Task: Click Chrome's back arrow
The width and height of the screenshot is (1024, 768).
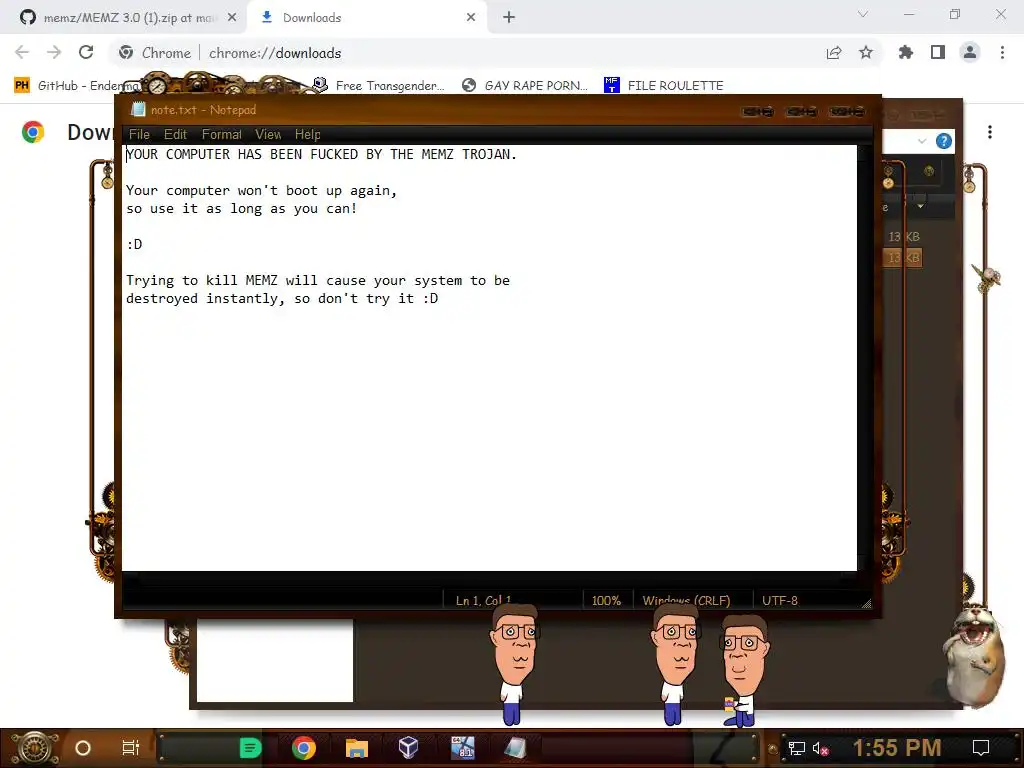Action: tap(22, 52)
